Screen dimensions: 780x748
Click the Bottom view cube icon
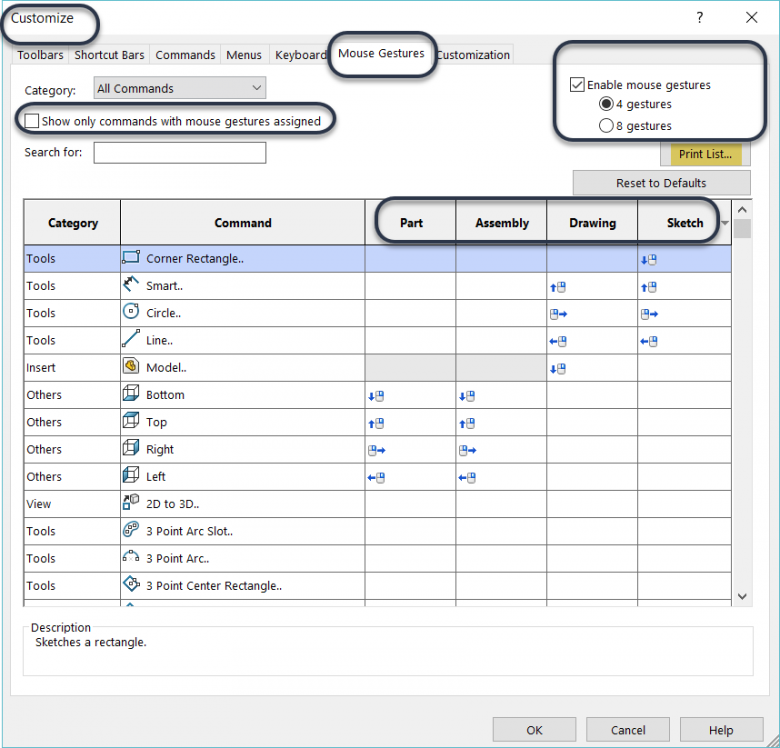click(131, 393)
